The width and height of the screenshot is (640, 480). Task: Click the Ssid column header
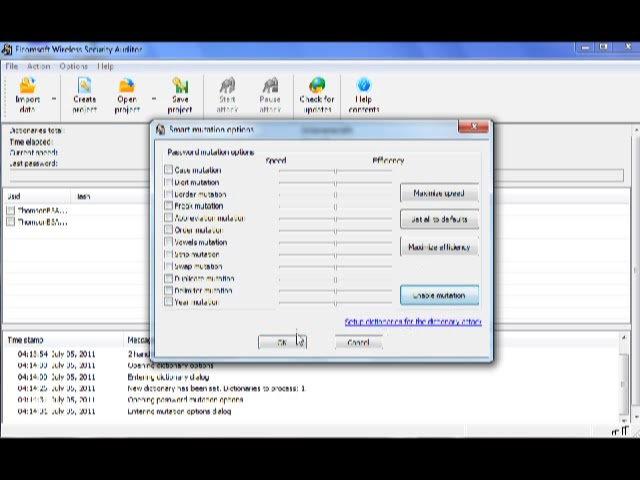click(x=37, y=196)
